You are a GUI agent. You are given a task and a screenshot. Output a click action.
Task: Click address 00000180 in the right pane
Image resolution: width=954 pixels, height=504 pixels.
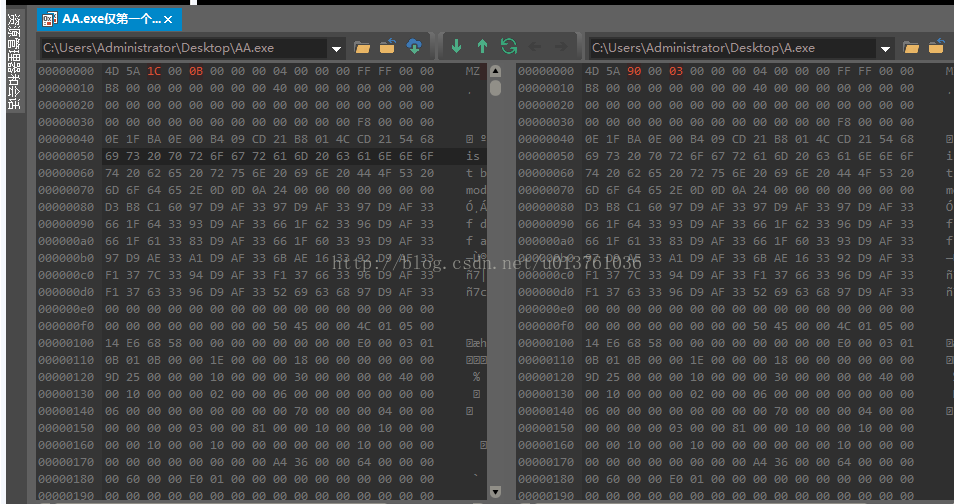coord(546,479)
